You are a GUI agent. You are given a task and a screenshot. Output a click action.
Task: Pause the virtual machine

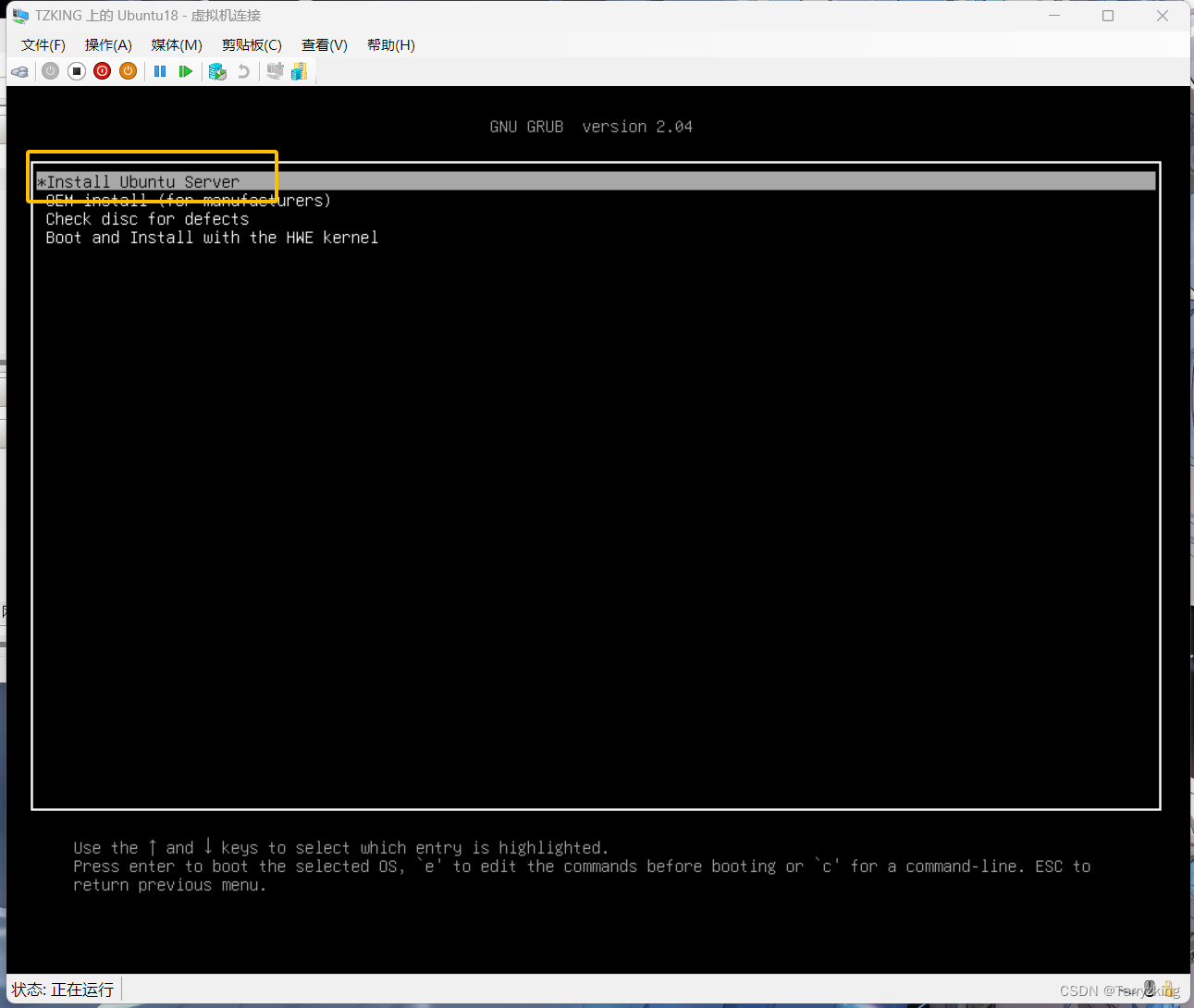(160, 71)
